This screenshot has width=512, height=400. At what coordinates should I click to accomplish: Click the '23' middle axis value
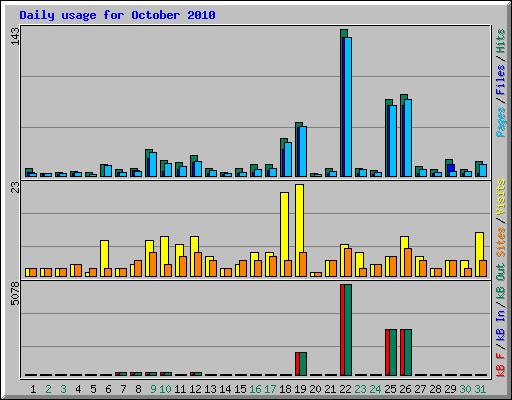[15, 188]
